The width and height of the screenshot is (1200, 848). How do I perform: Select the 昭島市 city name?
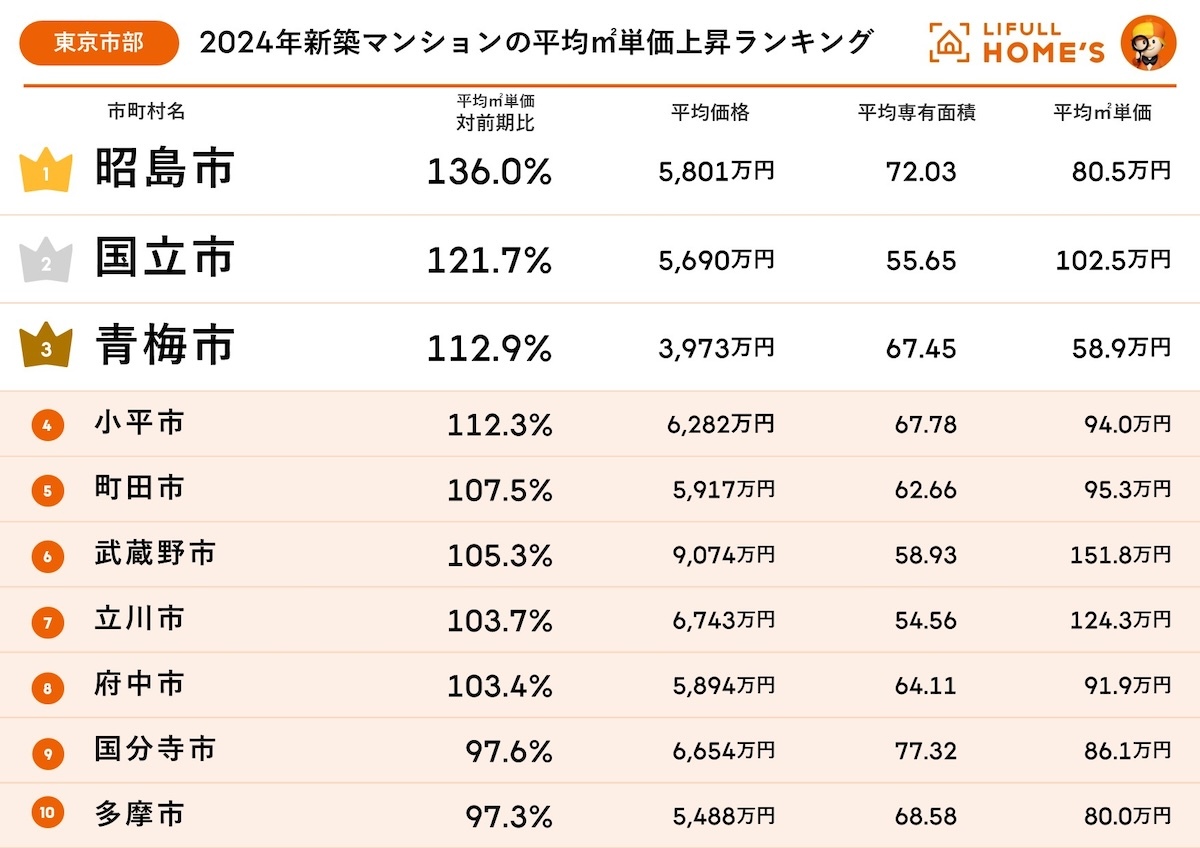[165, 169]
